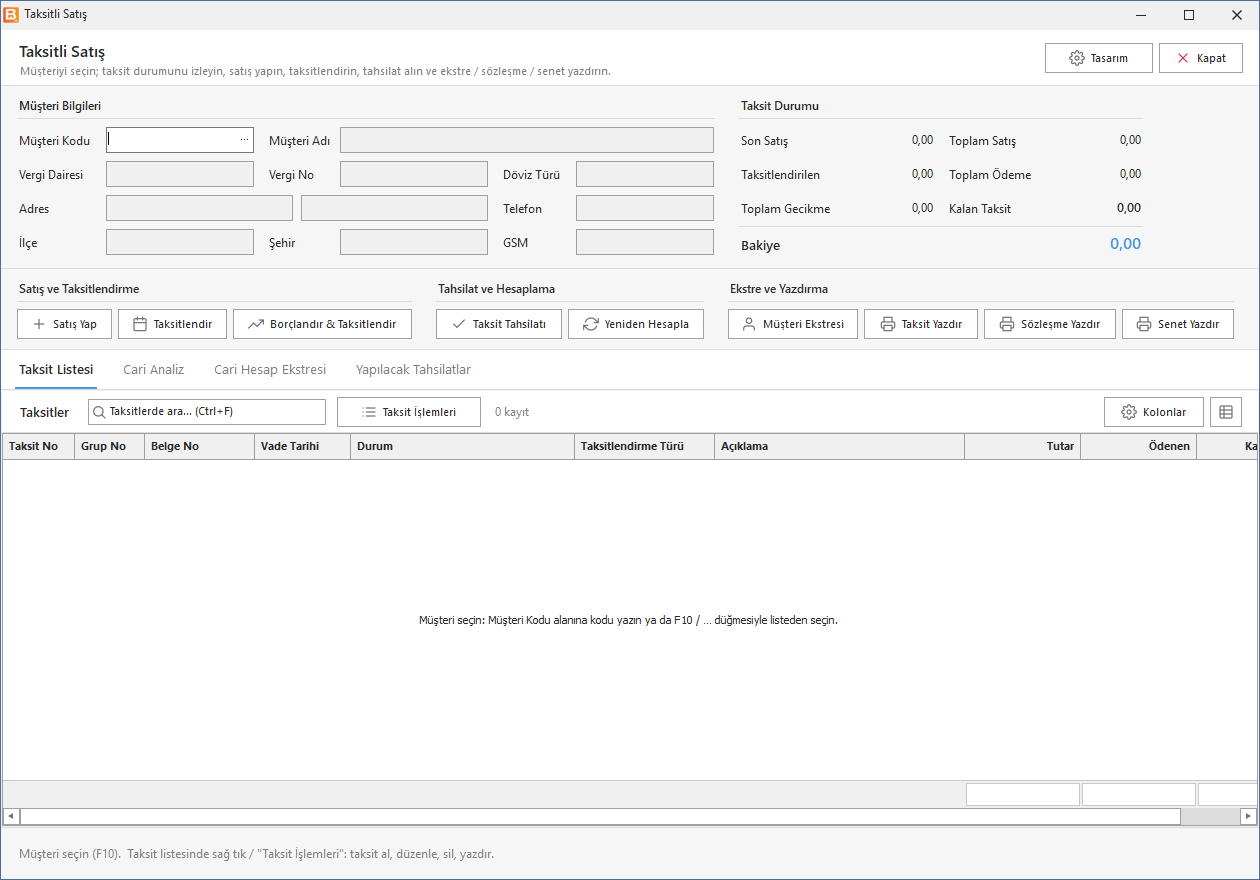The width and height of the screenshot is (1260, 880).
Task: Click Borçlandır & Taksitlendir
Action: pos(322,324)
